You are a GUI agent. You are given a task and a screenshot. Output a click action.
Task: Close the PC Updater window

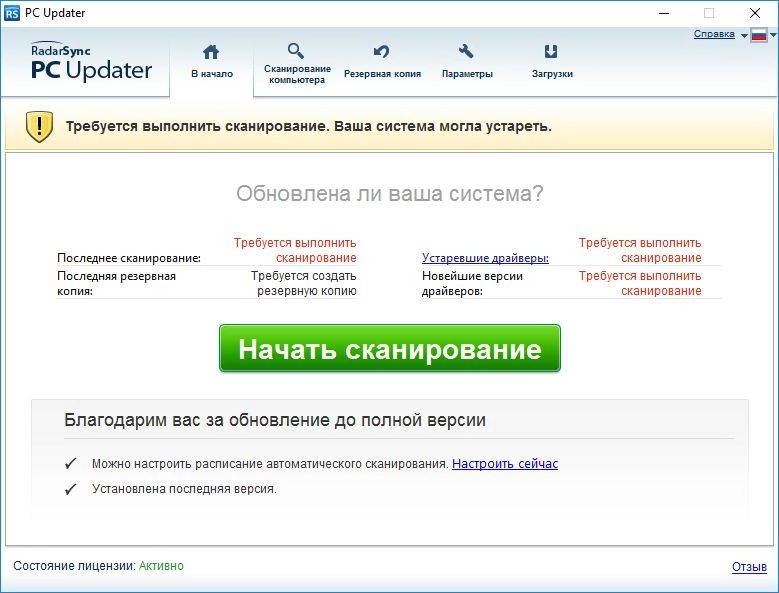point(755,13)
